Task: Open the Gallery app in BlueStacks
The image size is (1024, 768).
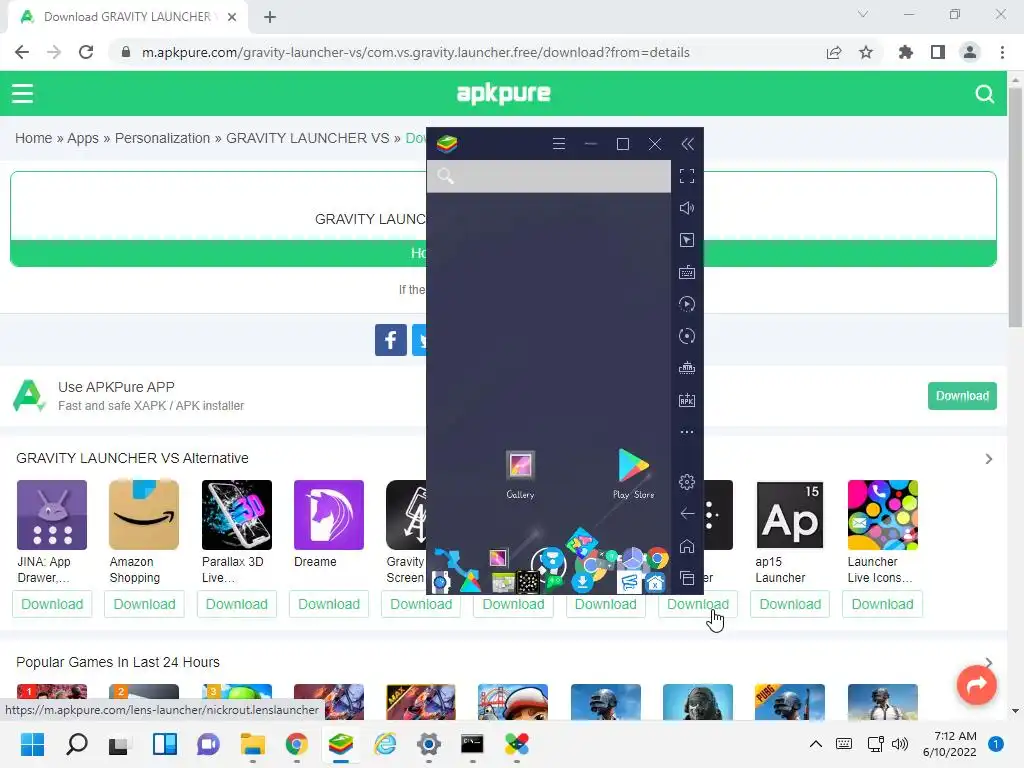Action: pos(520,474)
